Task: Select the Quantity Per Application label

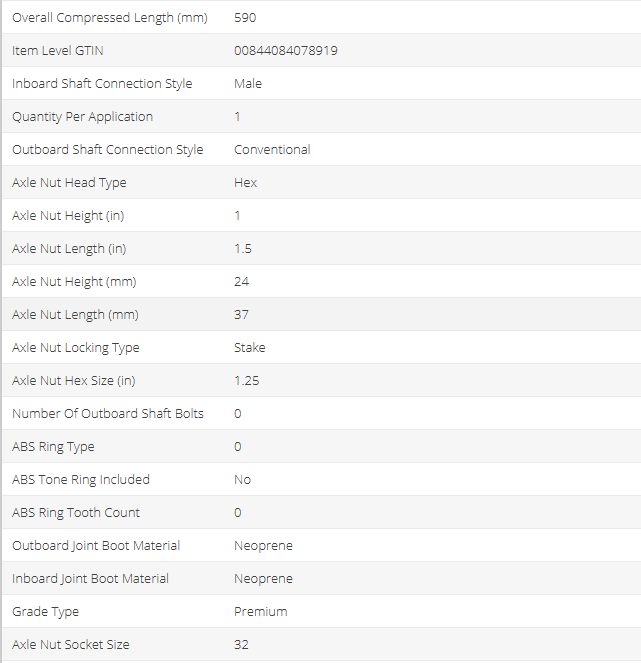Action: point(82,117)
